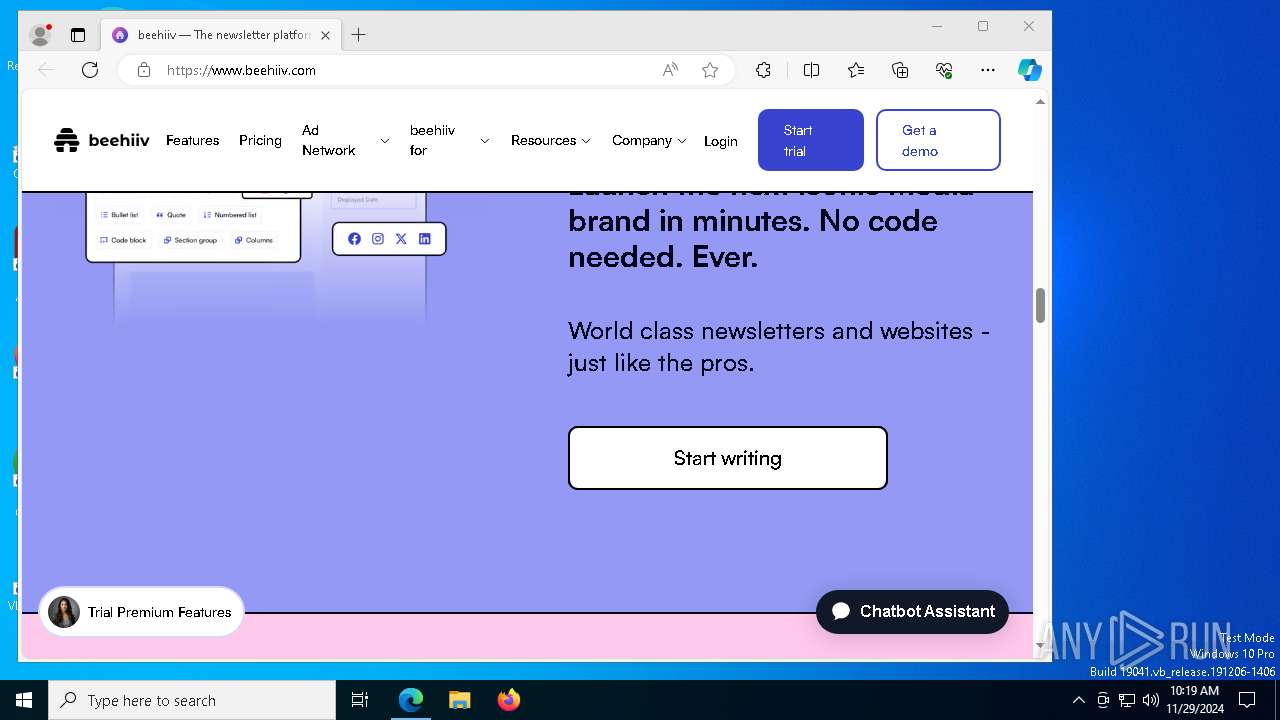Open Edge Settings and more menu
1280x720 pixels.
(988, 70)
